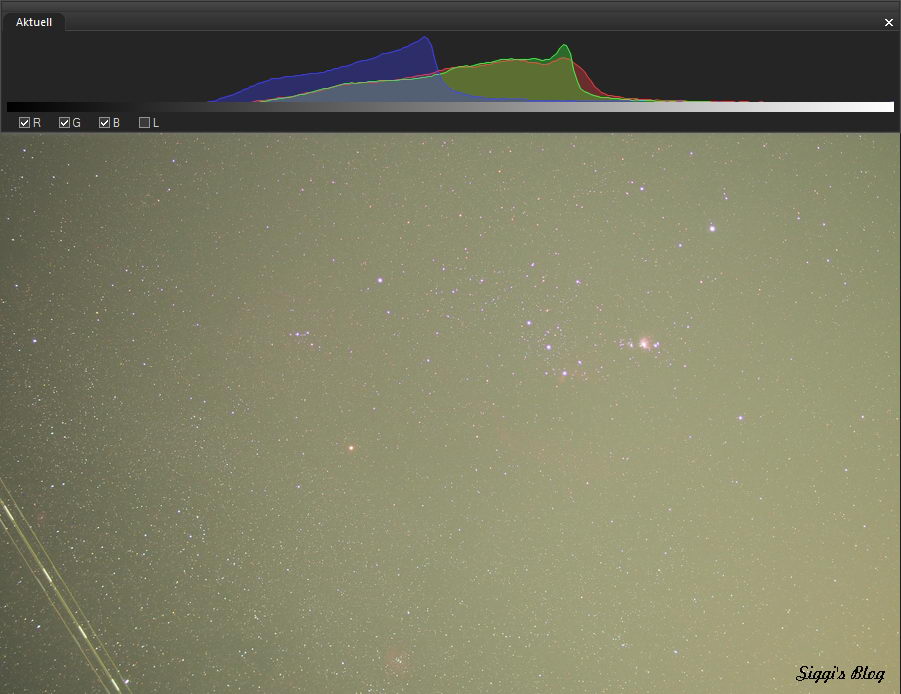
Task: Toggle the G channel checkbox
Action: pos(65,123)
